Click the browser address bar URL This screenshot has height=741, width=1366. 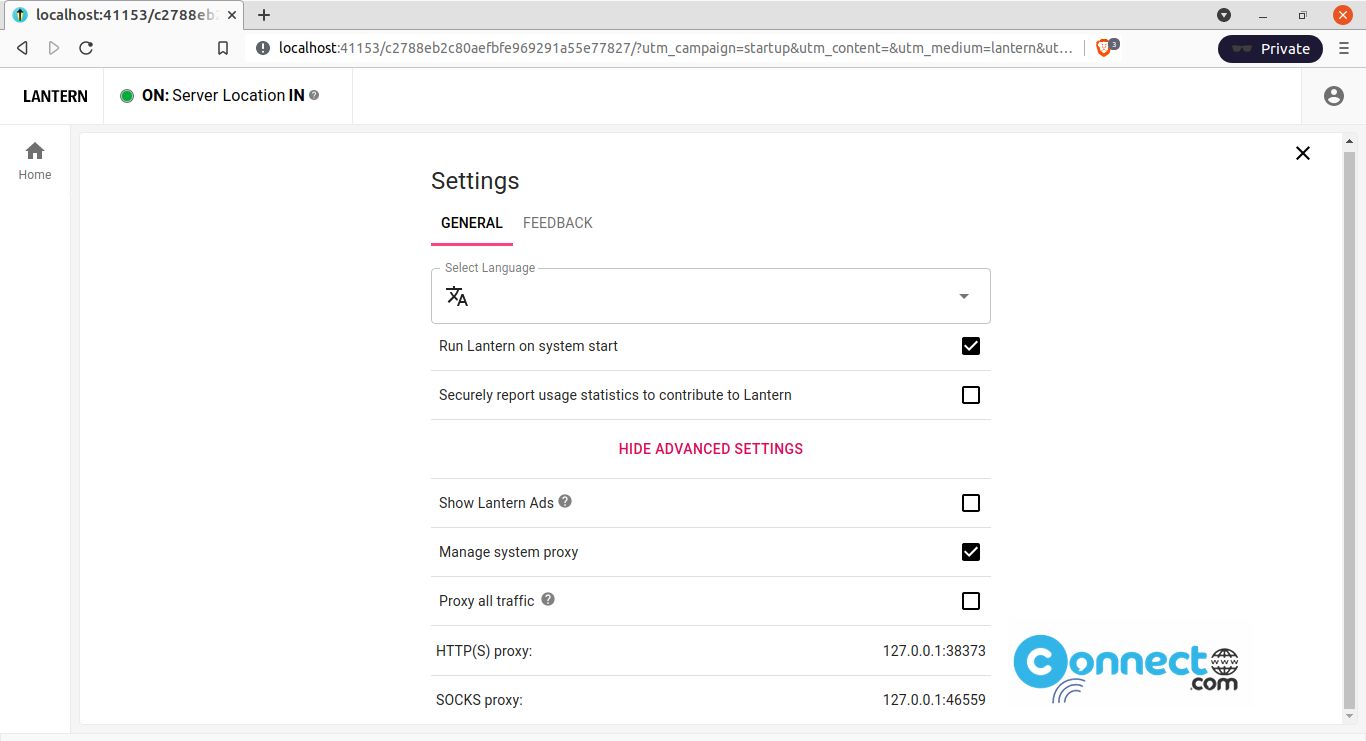point(675,48)
